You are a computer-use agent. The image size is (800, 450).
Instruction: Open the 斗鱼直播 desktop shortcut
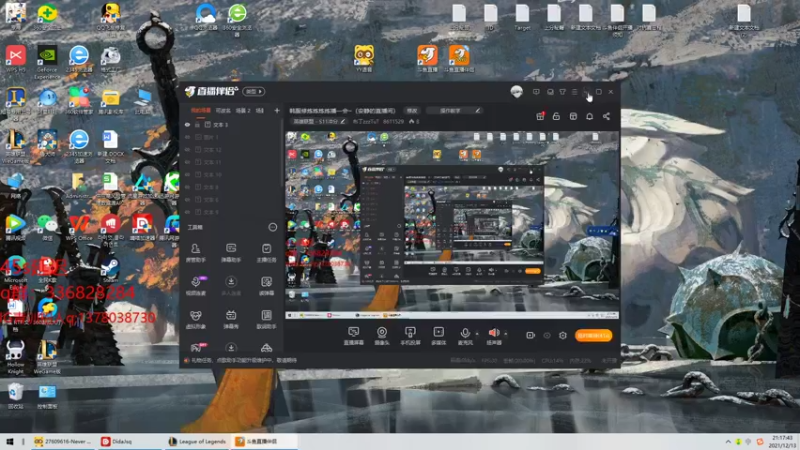pyautogui.click(x=427, y=59)
